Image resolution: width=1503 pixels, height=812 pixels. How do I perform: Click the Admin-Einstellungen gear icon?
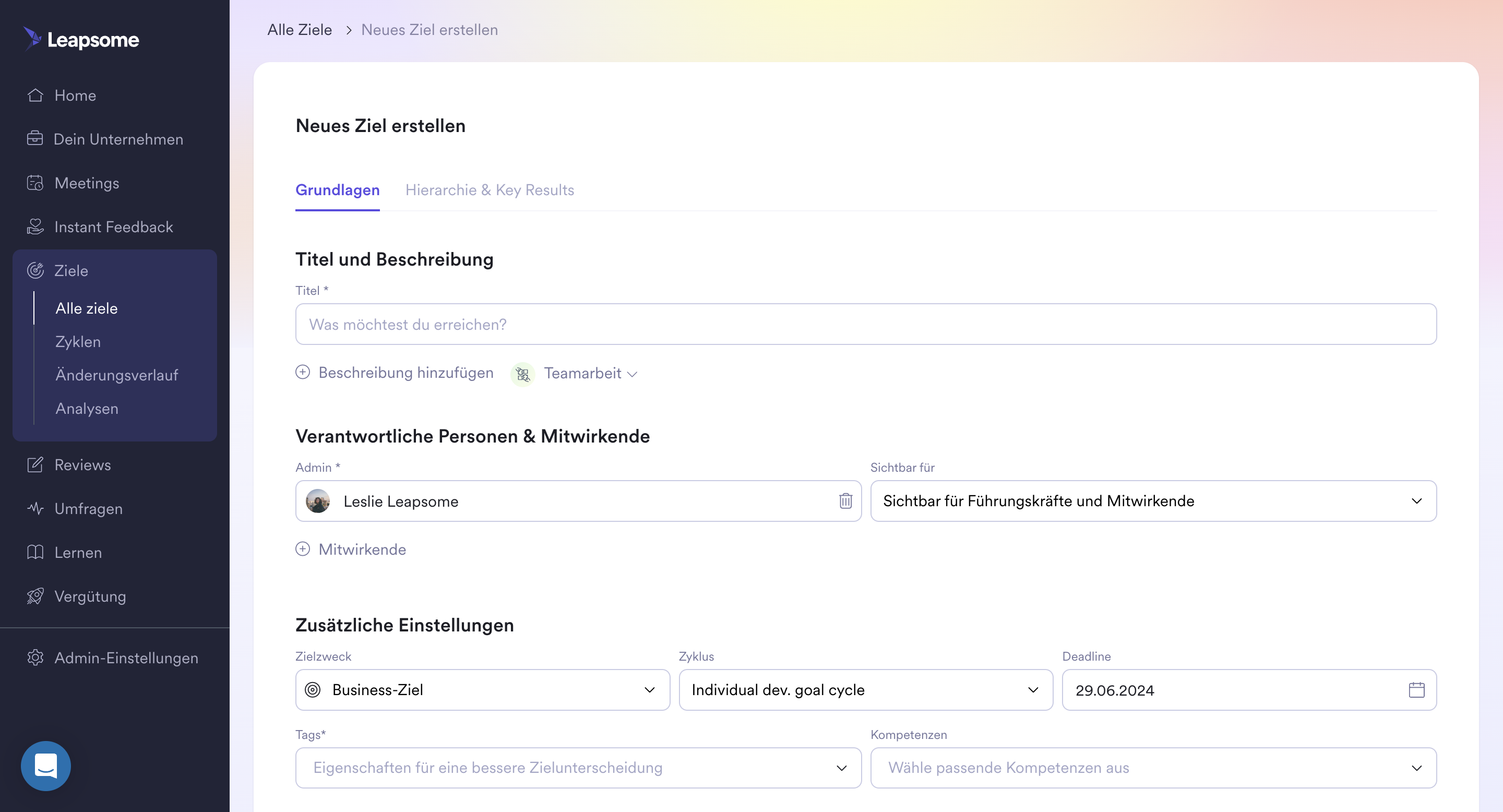[x=35, y=658]
